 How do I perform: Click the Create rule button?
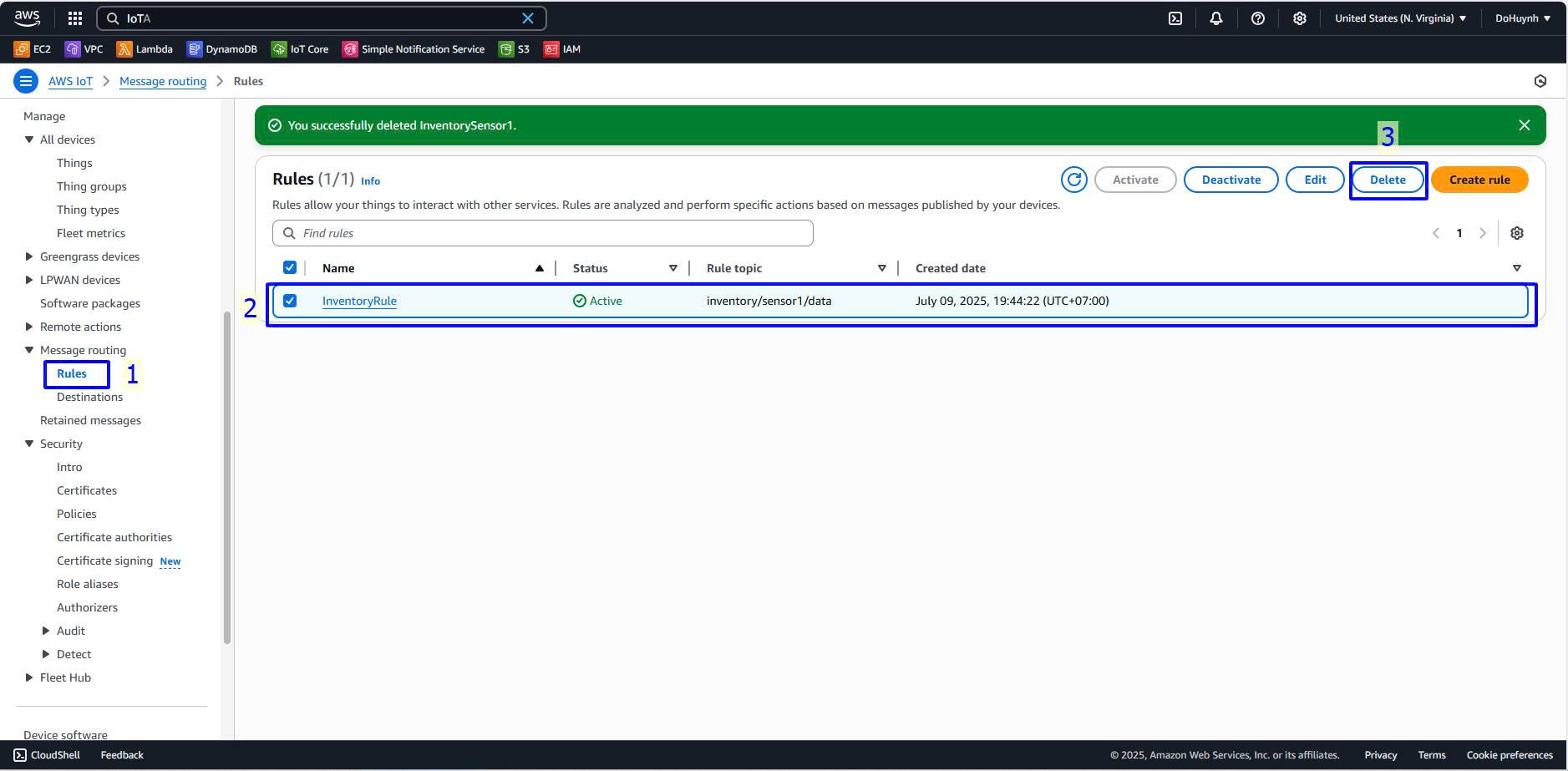(1479, 180)
